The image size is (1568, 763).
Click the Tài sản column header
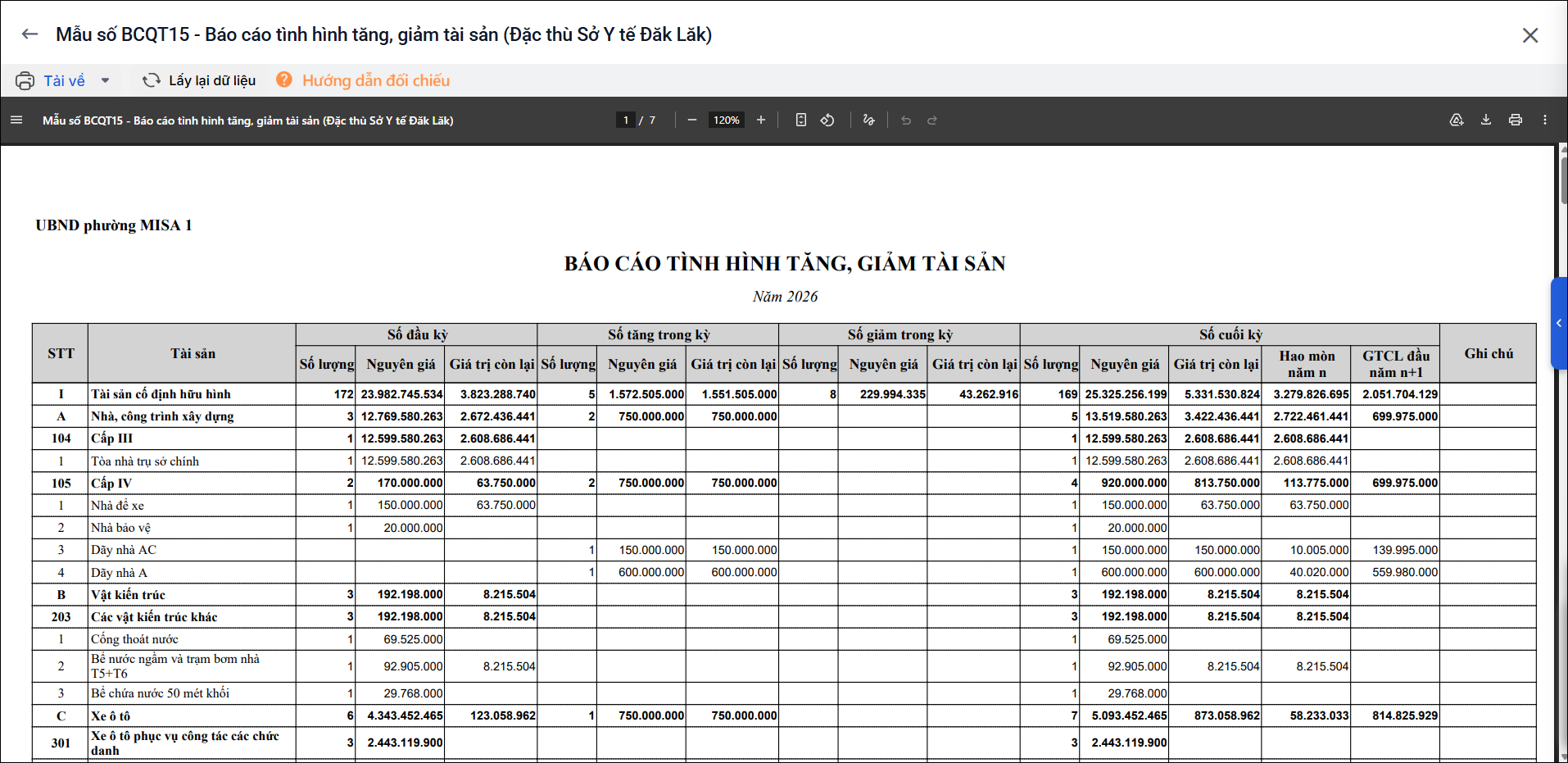(193, 353)
